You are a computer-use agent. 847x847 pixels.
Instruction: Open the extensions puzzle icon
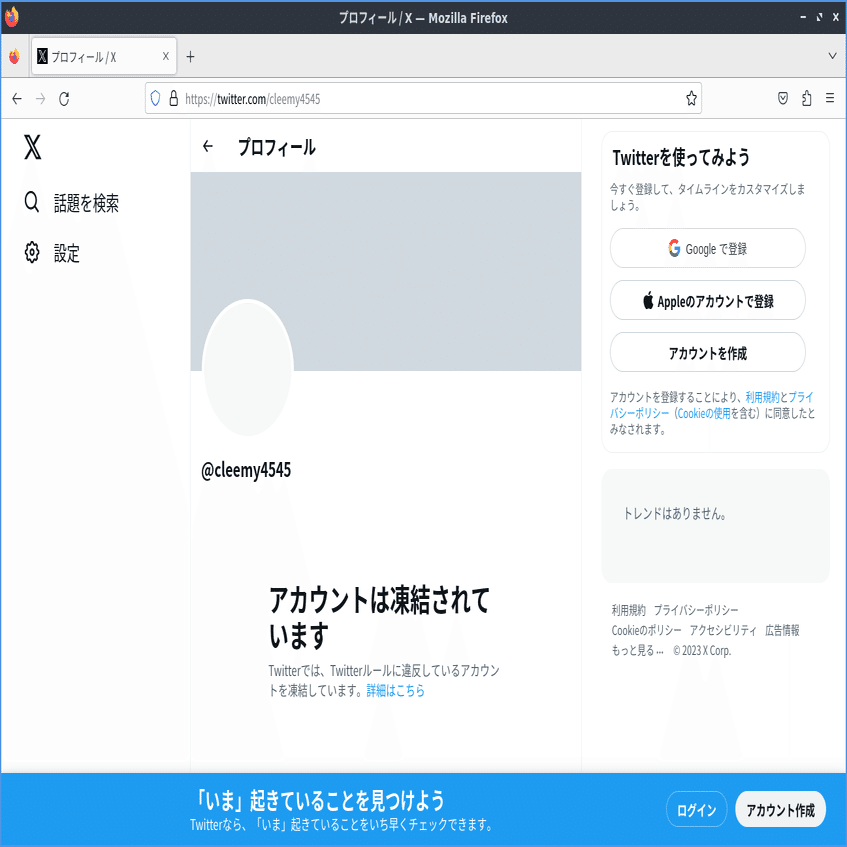pos(806,98)
